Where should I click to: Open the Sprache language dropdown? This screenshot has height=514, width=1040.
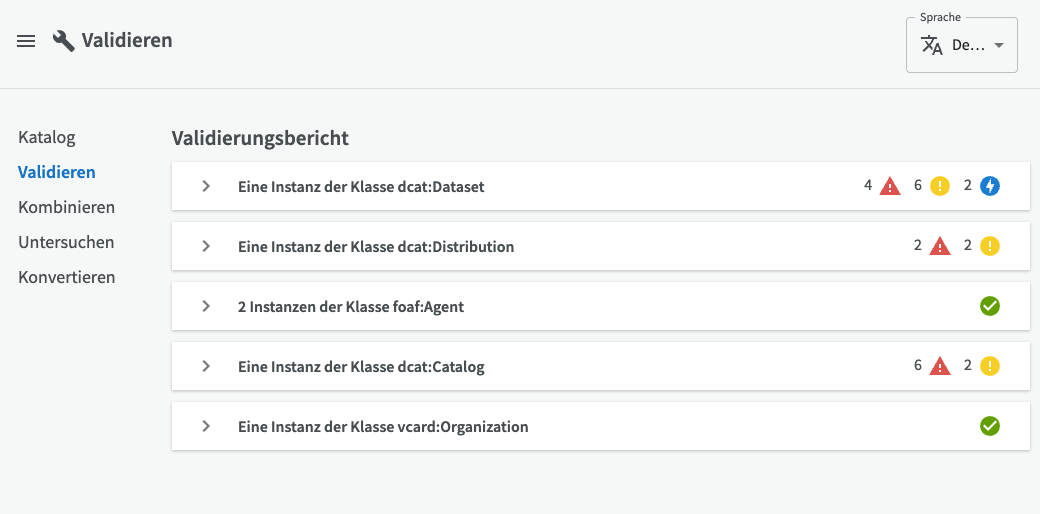point(962,45)
